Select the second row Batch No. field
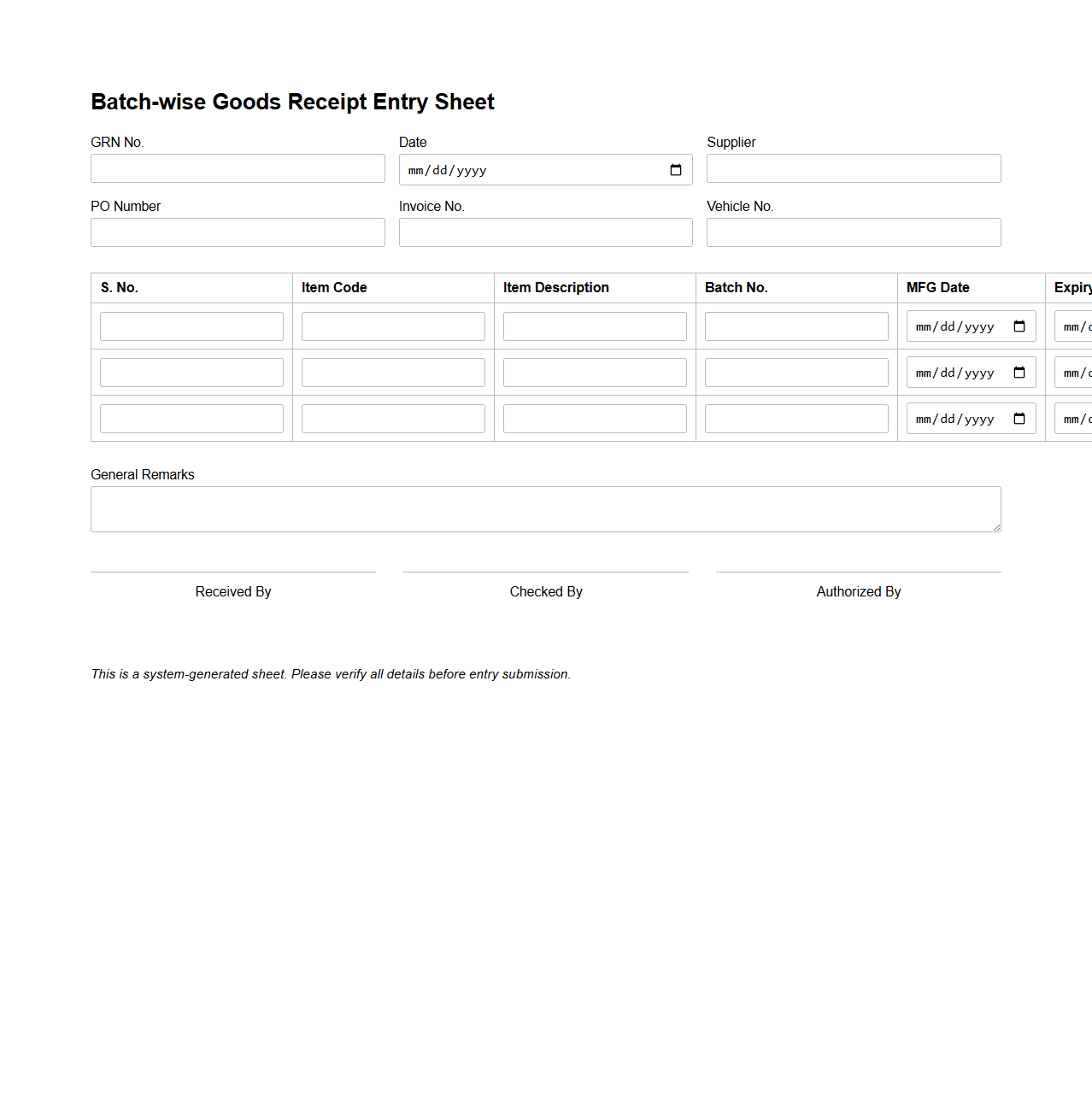The image size is (1092, 1098). [x=796, y=372]
